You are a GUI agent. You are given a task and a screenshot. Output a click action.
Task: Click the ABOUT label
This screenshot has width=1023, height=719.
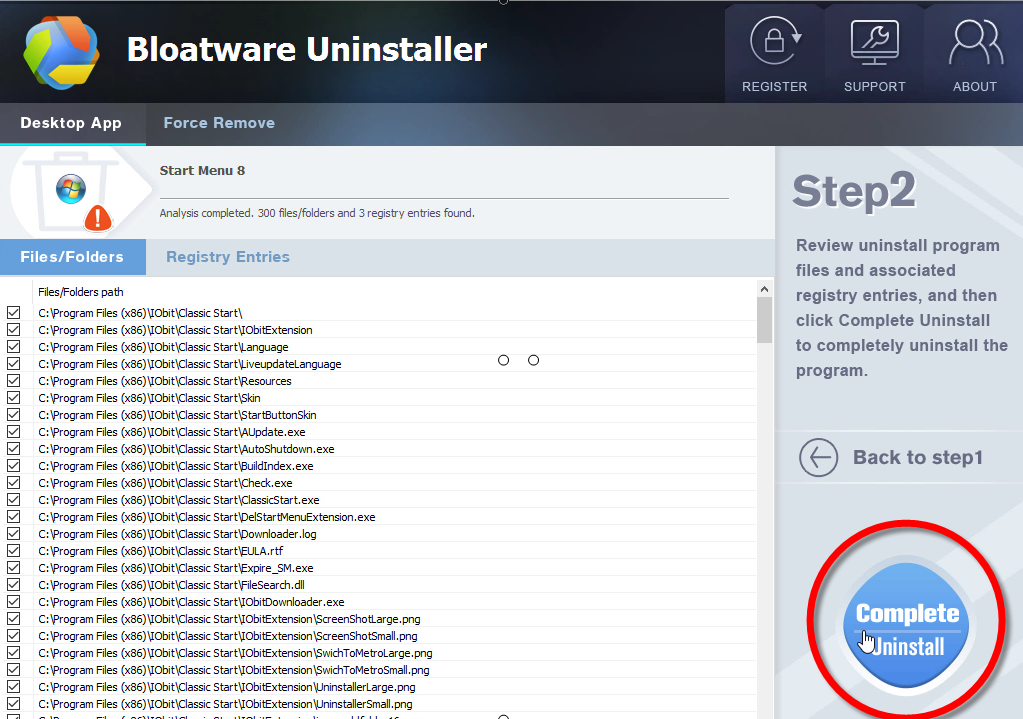point(975,87)
